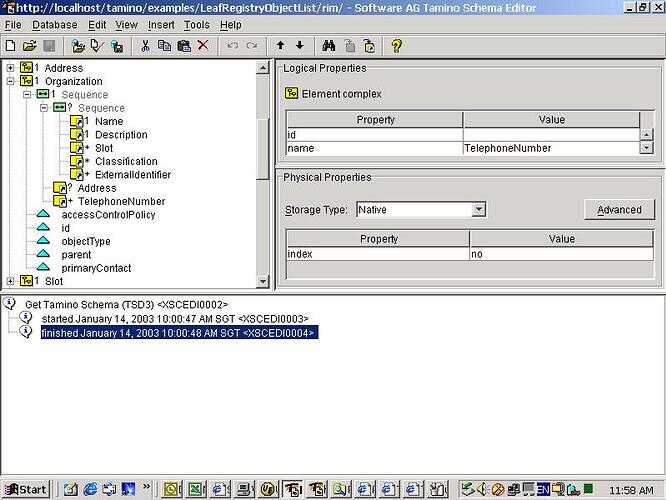Click the Element complex icon in Logical Properties
666x500 pixels.
pos(291,93)
